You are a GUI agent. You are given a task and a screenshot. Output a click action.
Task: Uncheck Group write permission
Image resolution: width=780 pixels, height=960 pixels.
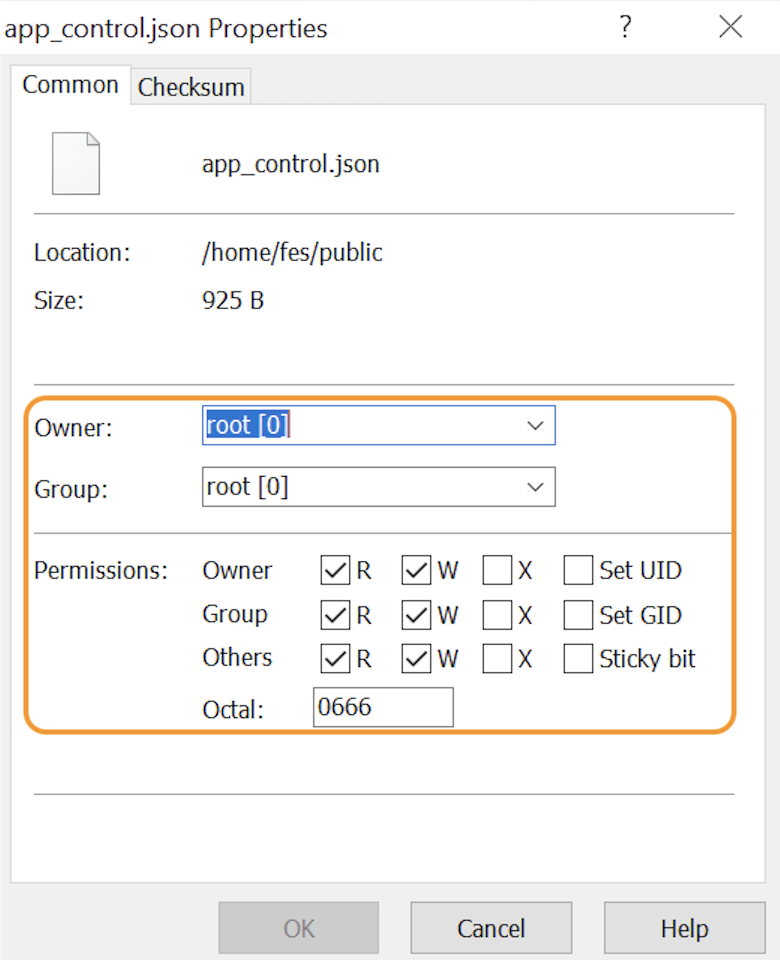click(x=416, y=615)
